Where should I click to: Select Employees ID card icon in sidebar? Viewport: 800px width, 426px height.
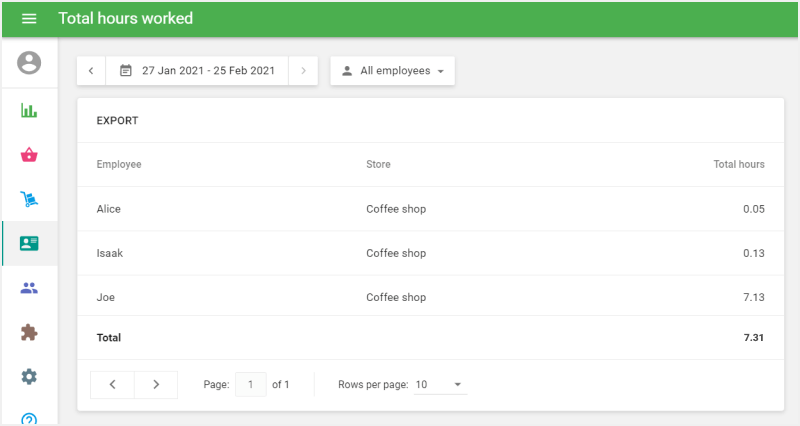coord(29,243)
